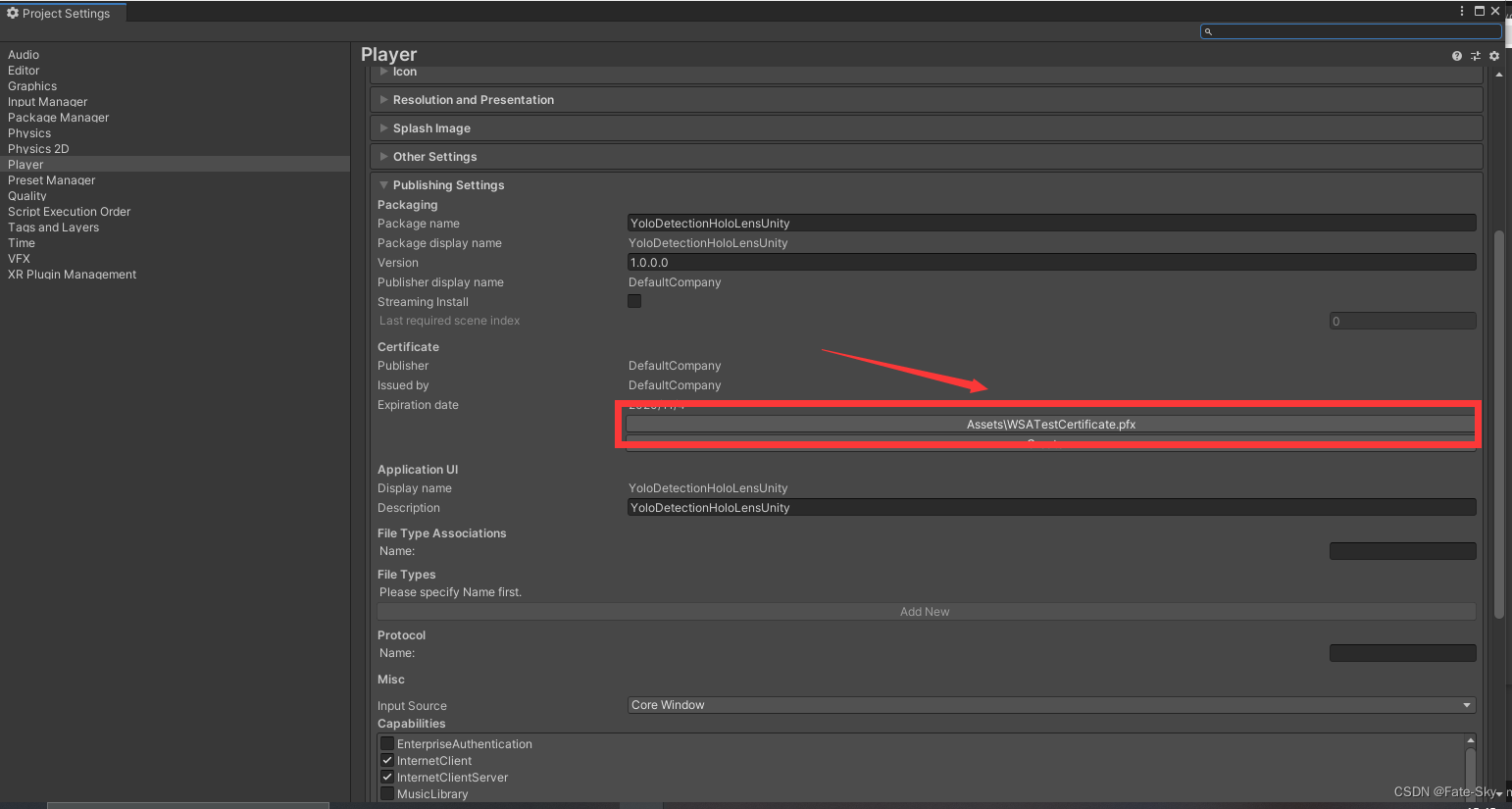Open the Player presets sliders icon
This screenshot has width=1512, height=809.
click(1476, 56)
